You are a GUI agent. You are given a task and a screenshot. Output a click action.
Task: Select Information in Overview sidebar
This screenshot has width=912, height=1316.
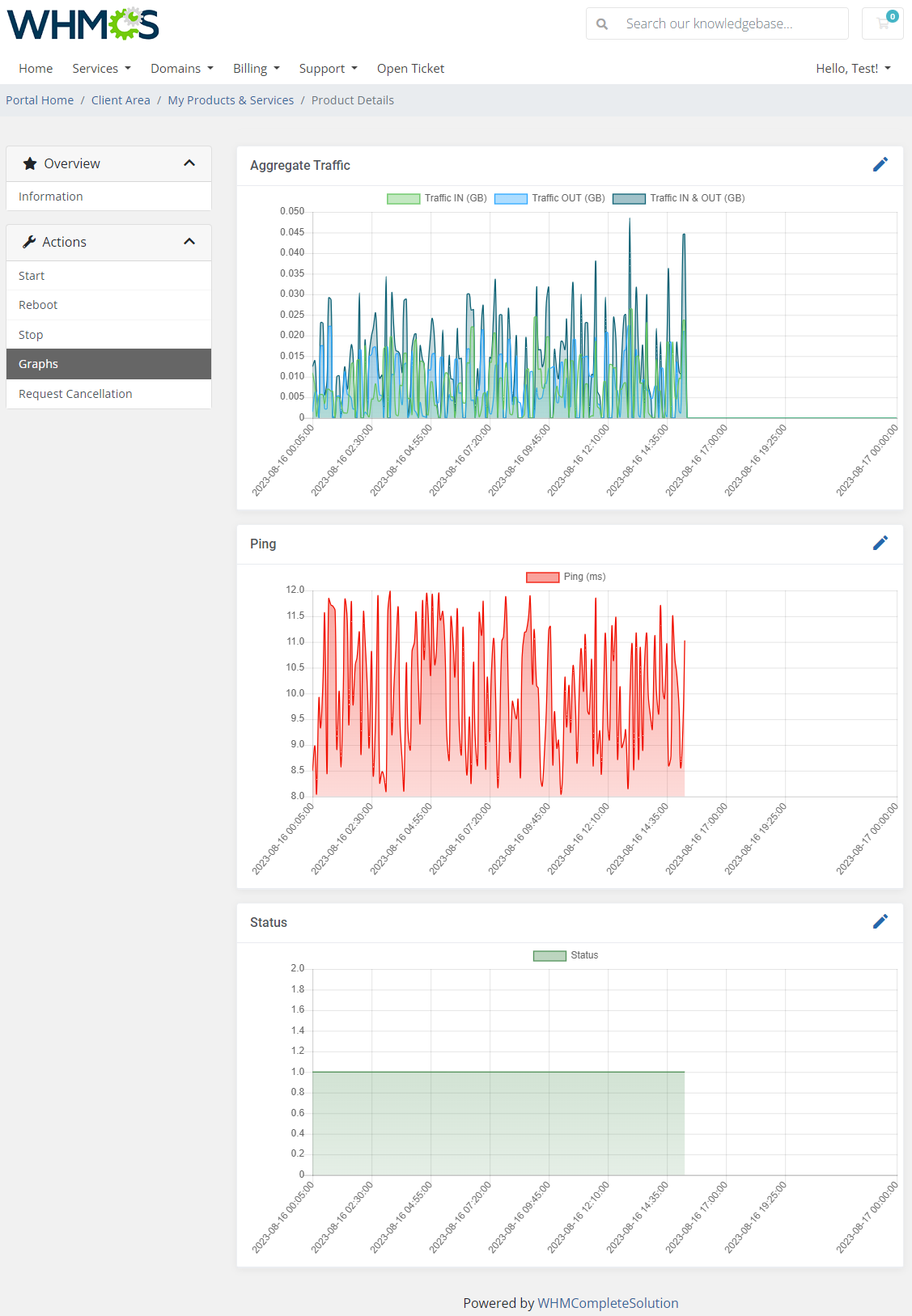(108, 197)
